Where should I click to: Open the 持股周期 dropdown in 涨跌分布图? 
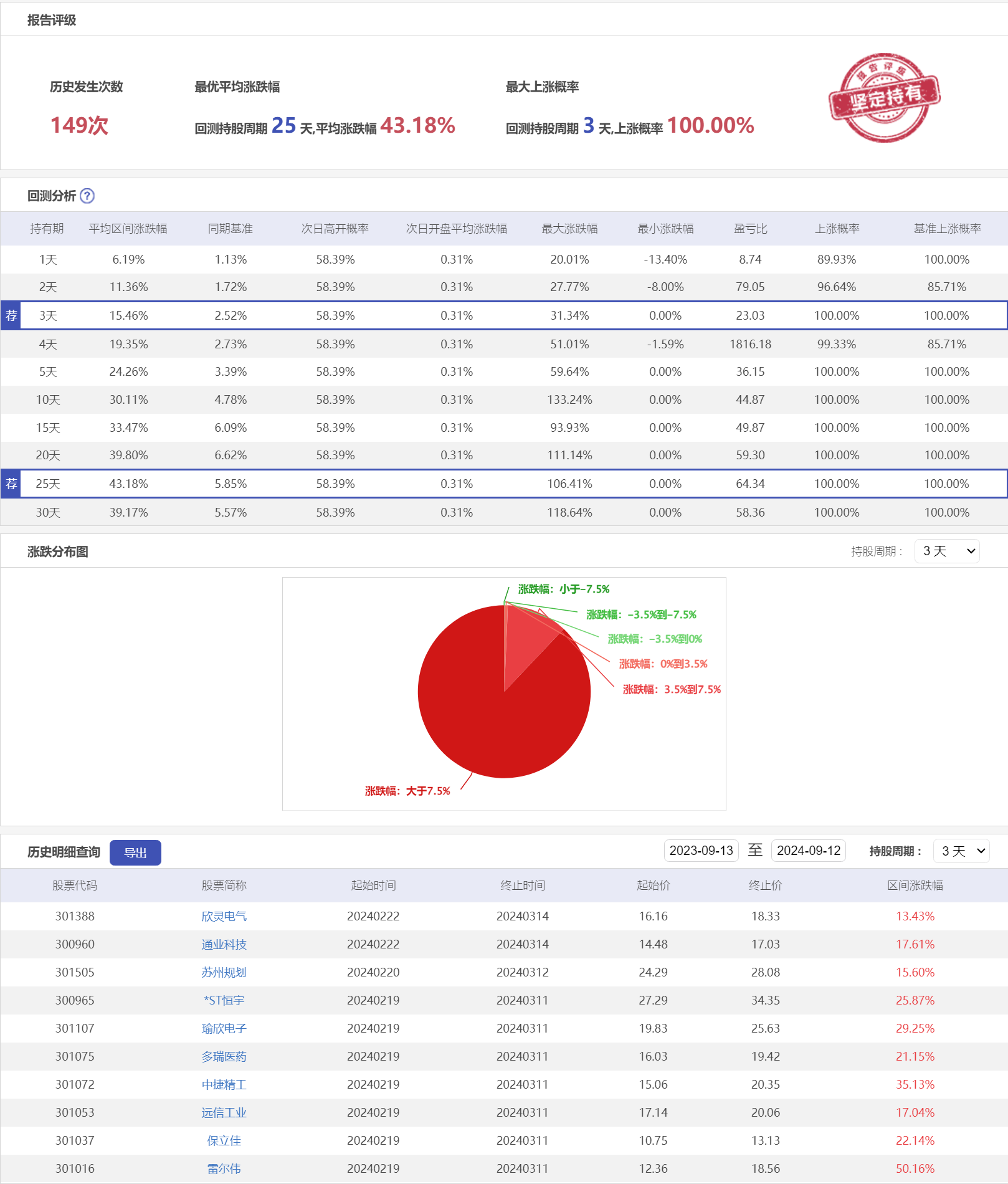947,551
